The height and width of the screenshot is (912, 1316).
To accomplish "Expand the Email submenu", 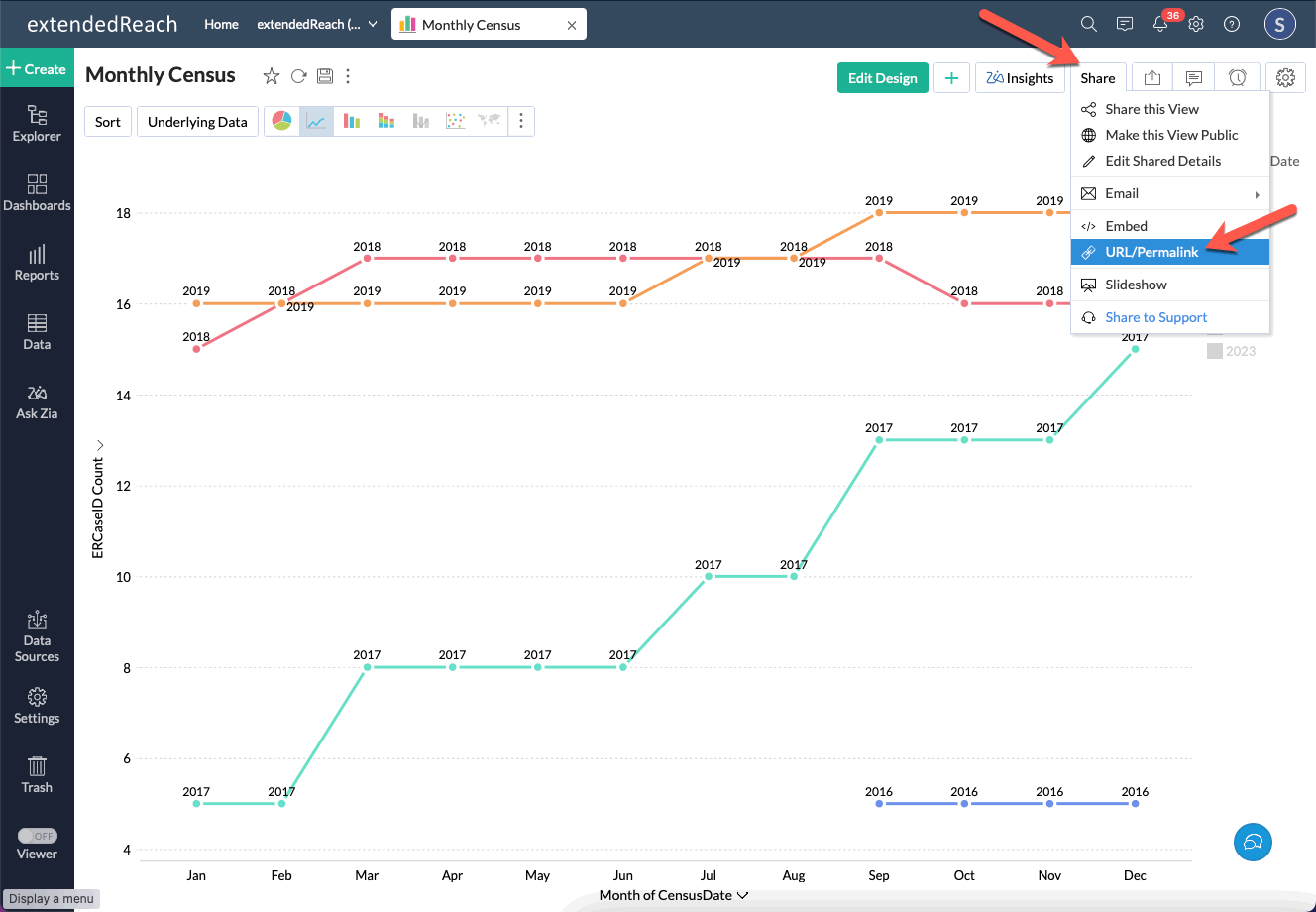I will (x=1170, y=193).
